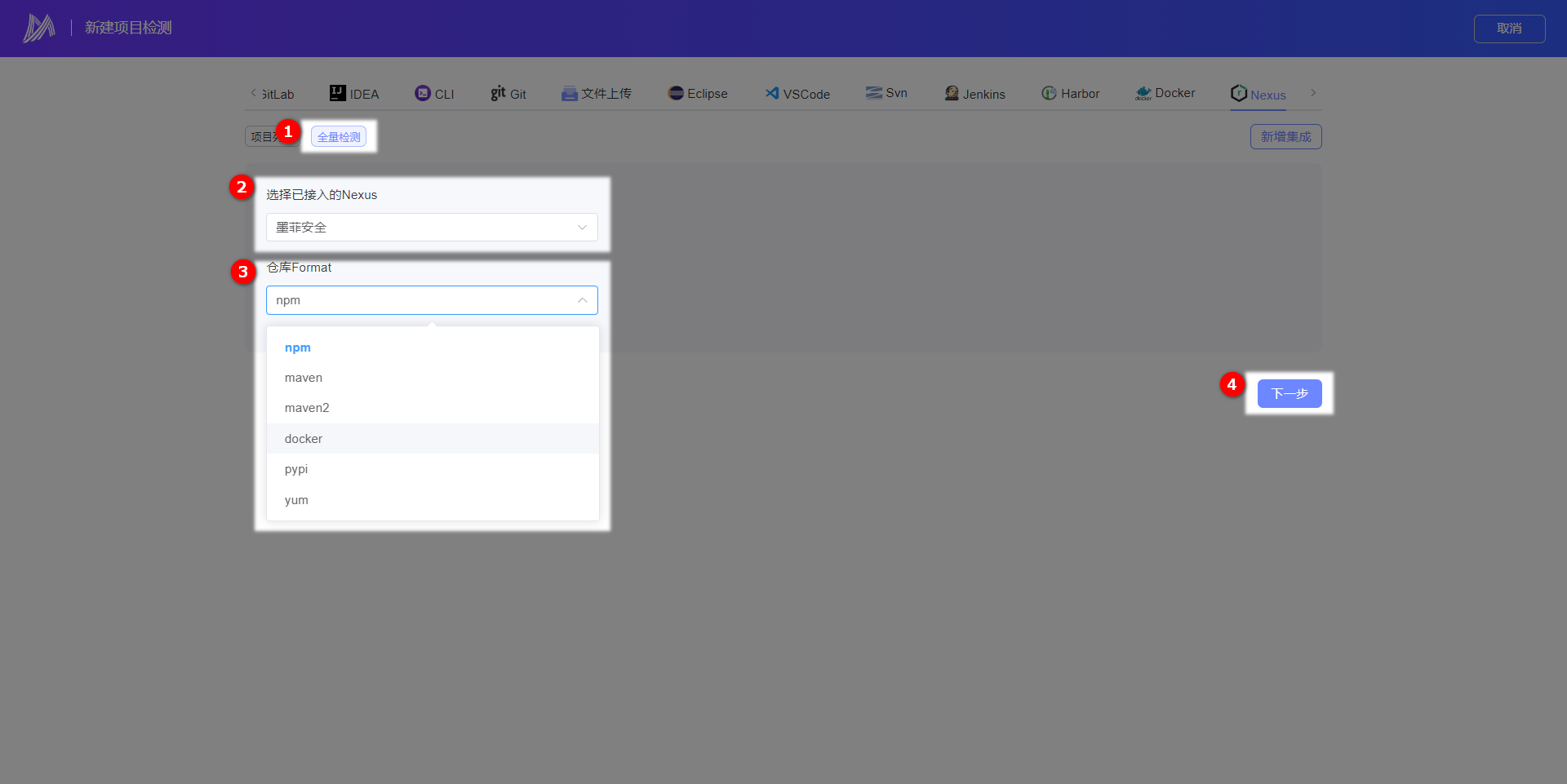Open the 选择已接入的Nexus dropdown
The height and width of the screenshot is (784, 1567).
(432, 228)
